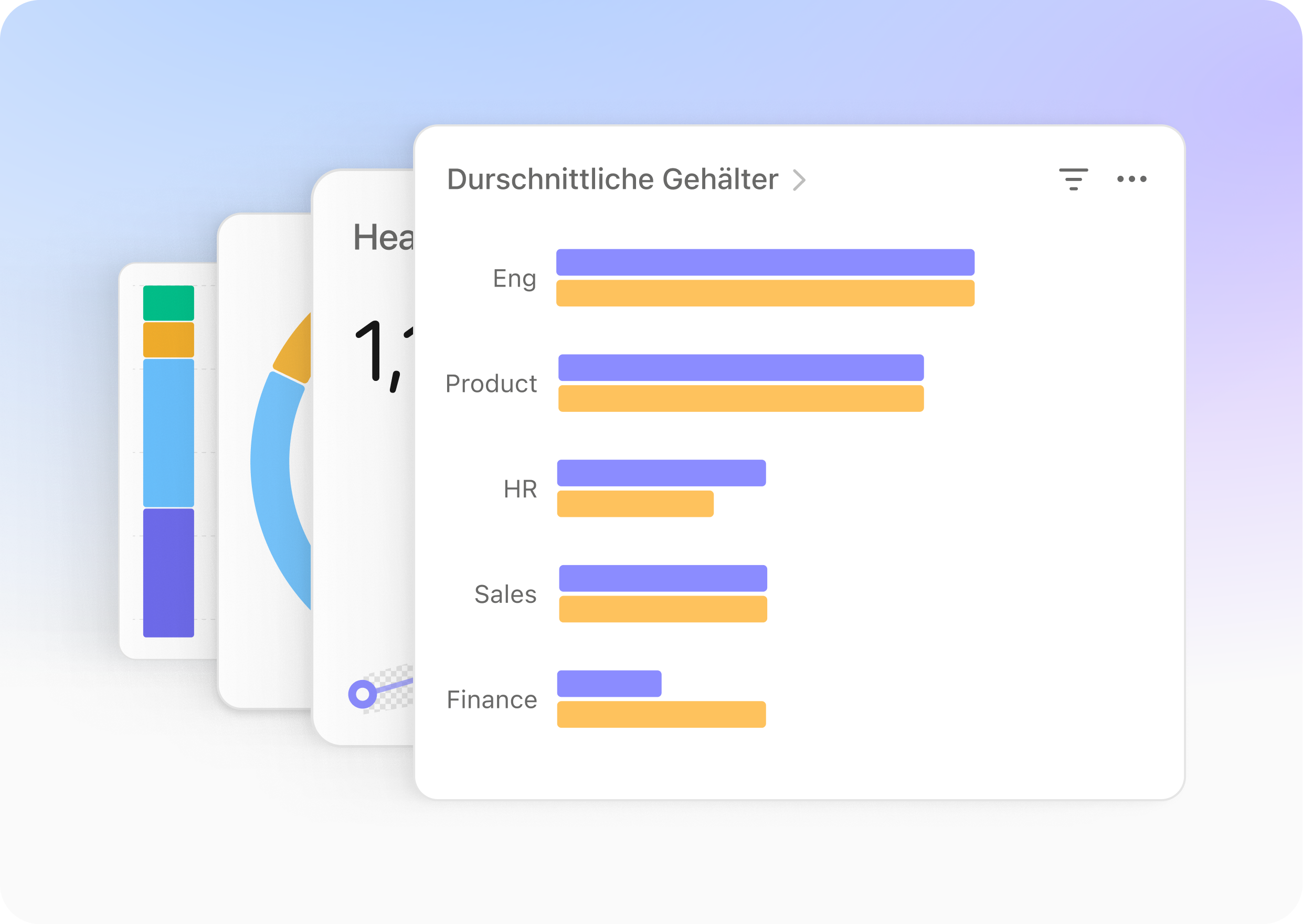Image resolution: width=1303 pixels, height=924 pixels.
Task: Click the orange bar for Sales
Action: click(663, 609)
